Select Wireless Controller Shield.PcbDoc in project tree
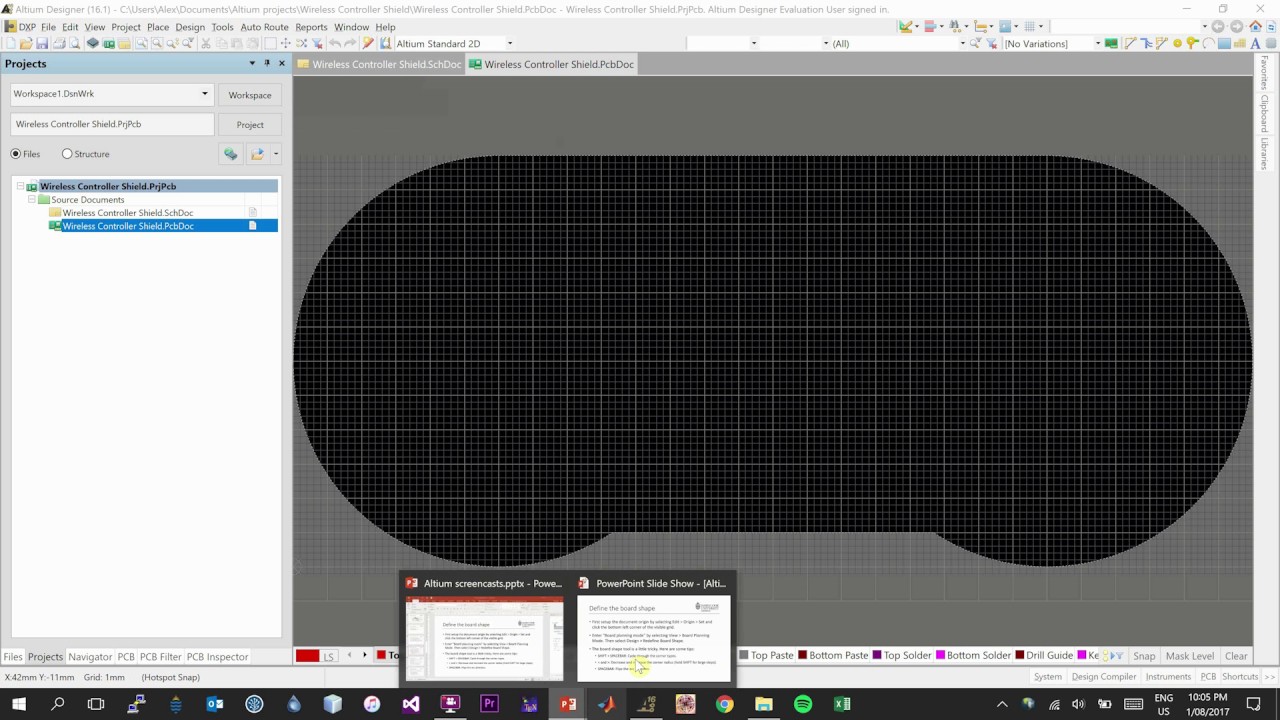 point(128,226)
